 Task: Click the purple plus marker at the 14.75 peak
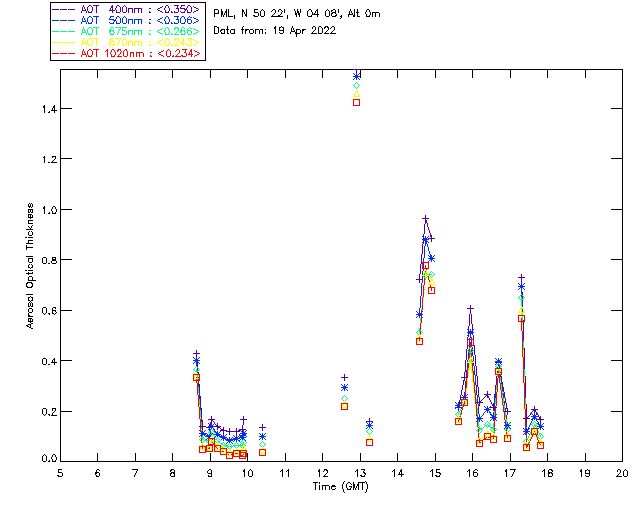point(426,218)
